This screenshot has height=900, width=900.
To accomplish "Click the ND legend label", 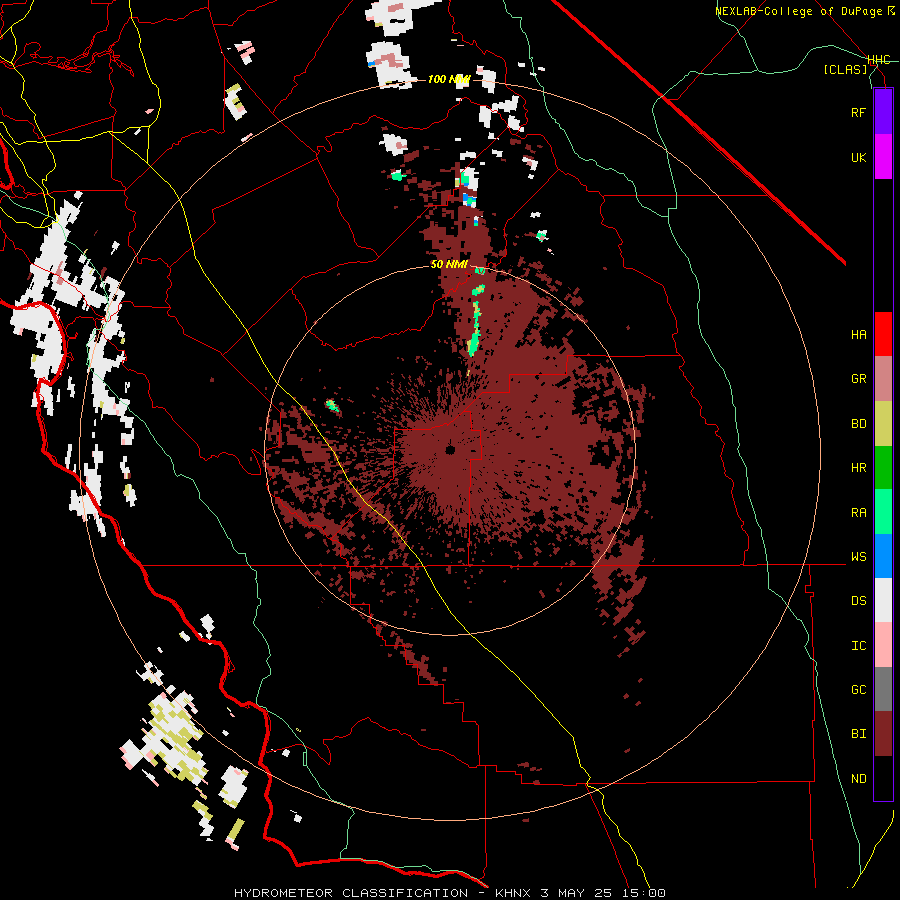I will [858, 778].
